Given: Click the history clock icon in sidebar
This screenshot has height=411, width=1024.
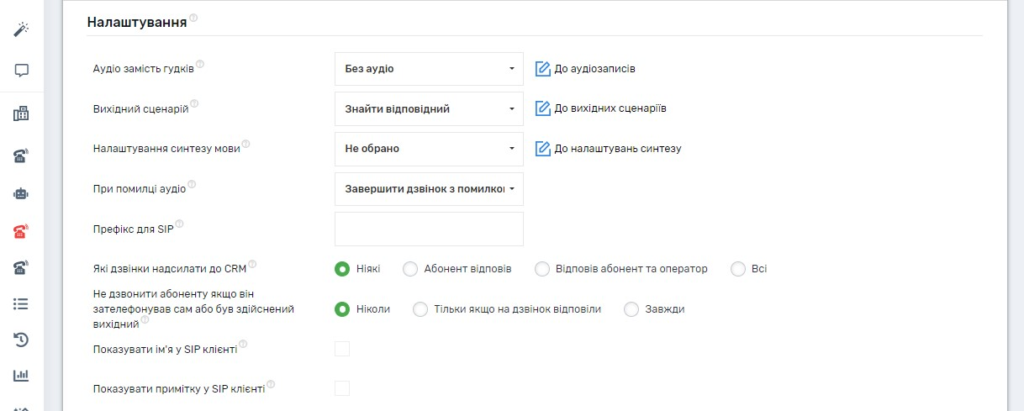Looking at the screenshot, I should click(21, 340).
